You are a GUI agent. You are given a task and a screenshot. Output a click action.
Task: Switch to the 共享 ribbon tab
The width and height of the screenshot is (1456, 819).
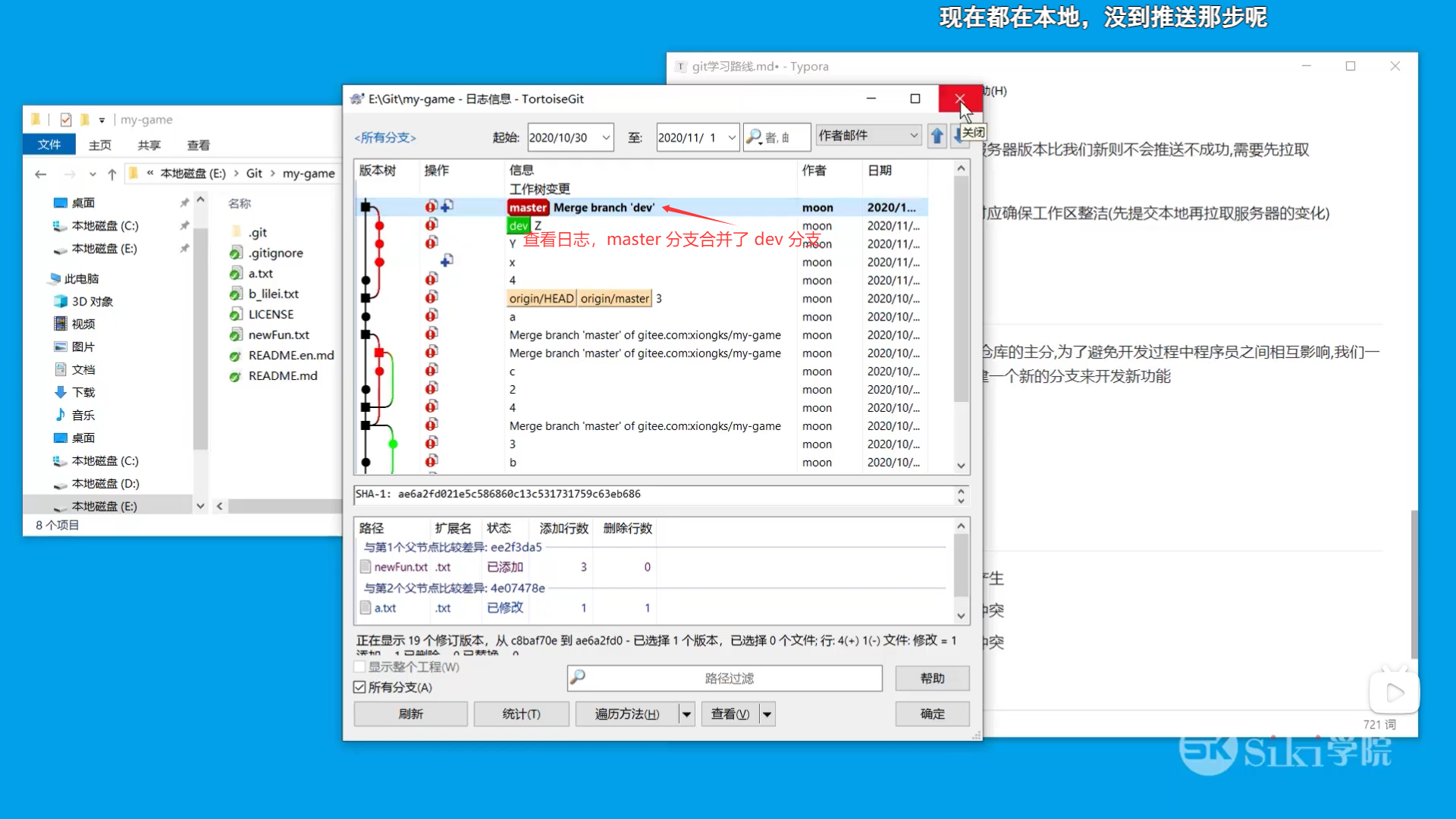(x=149, y=145)
